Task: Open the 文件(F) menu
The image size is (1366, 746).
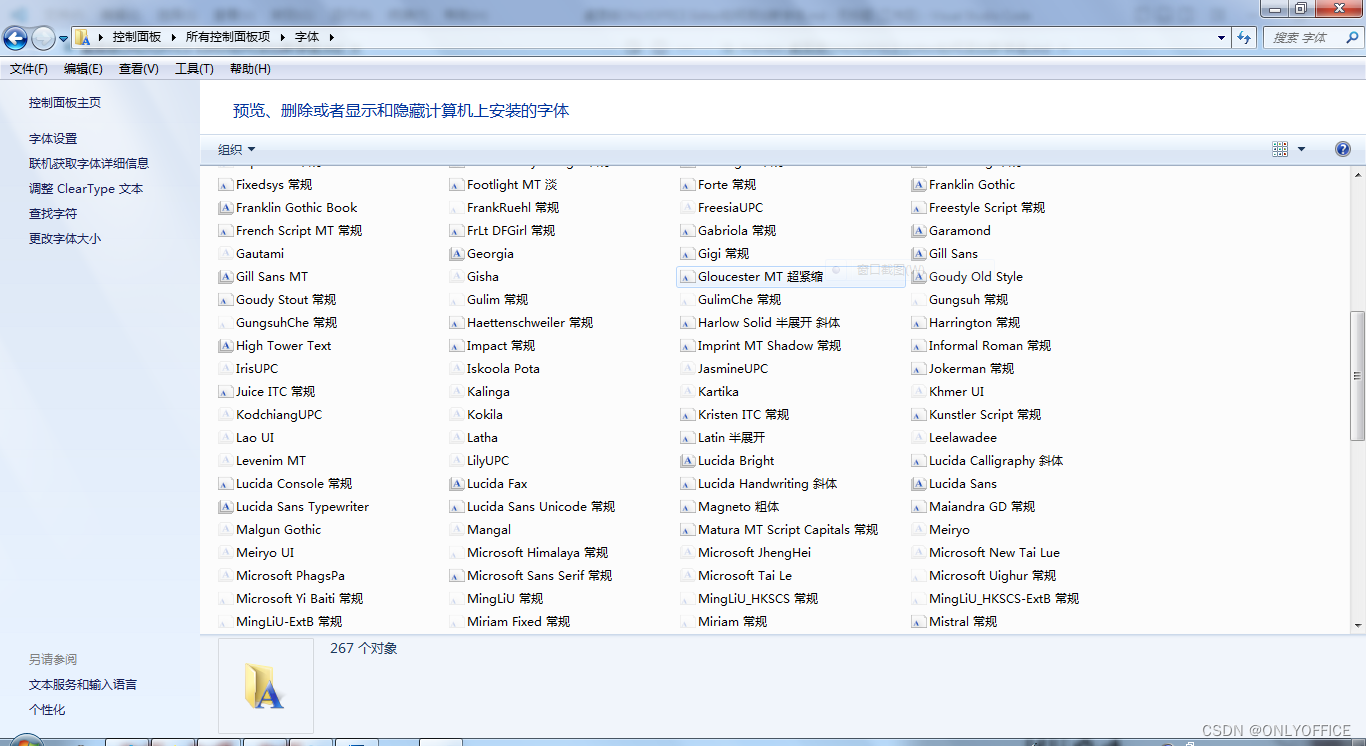Action: click(x=29, y=69)
